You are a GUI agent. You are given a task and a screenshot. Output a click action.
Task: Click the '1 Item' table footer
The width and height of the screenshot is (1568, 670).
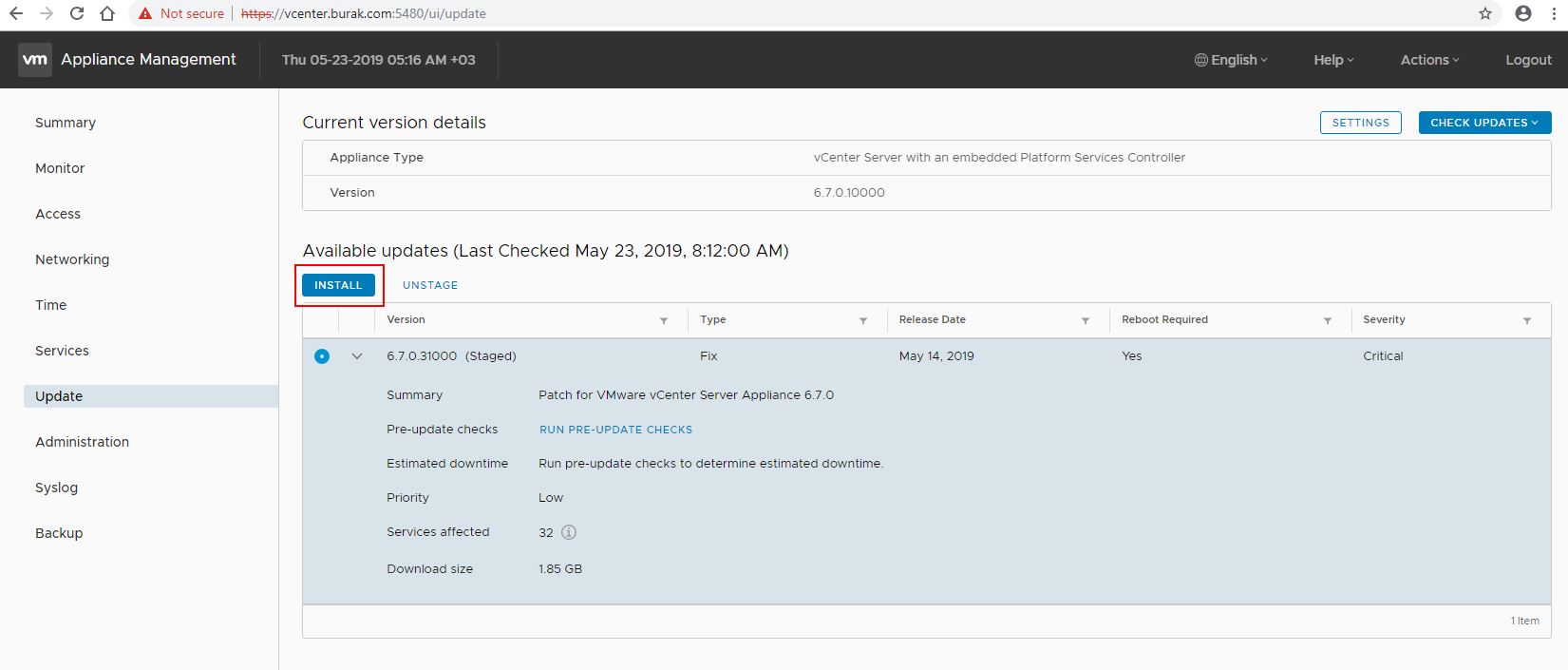(x=1525, y=621)
